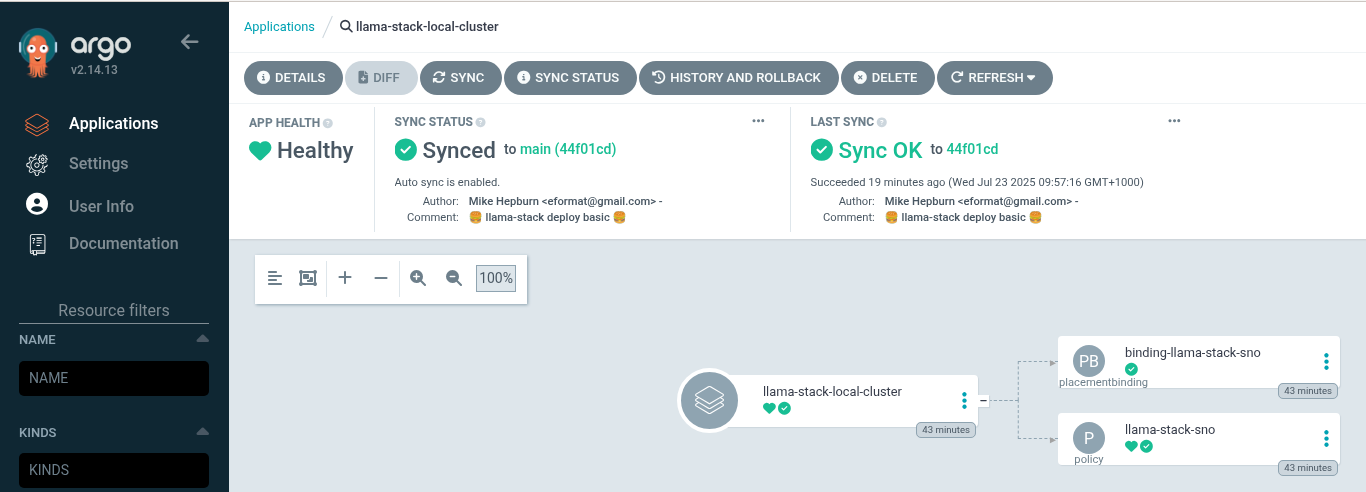
Task: Click the Applications stack icon in sidebar
Action: [37, 125]
